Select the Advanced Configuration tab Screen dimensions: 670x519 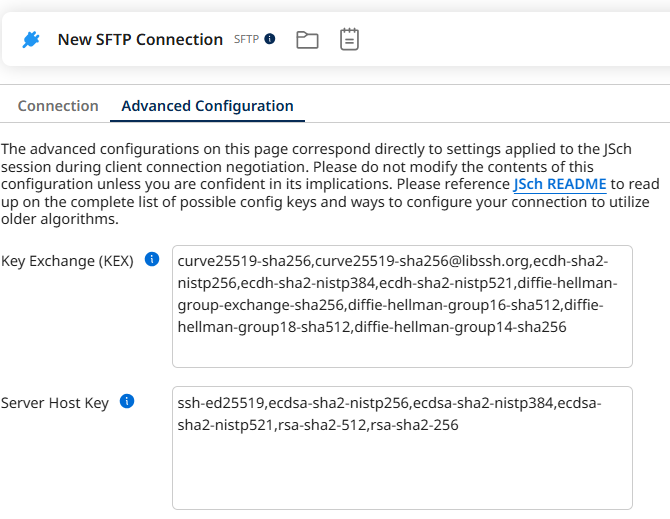coord(207,106)
